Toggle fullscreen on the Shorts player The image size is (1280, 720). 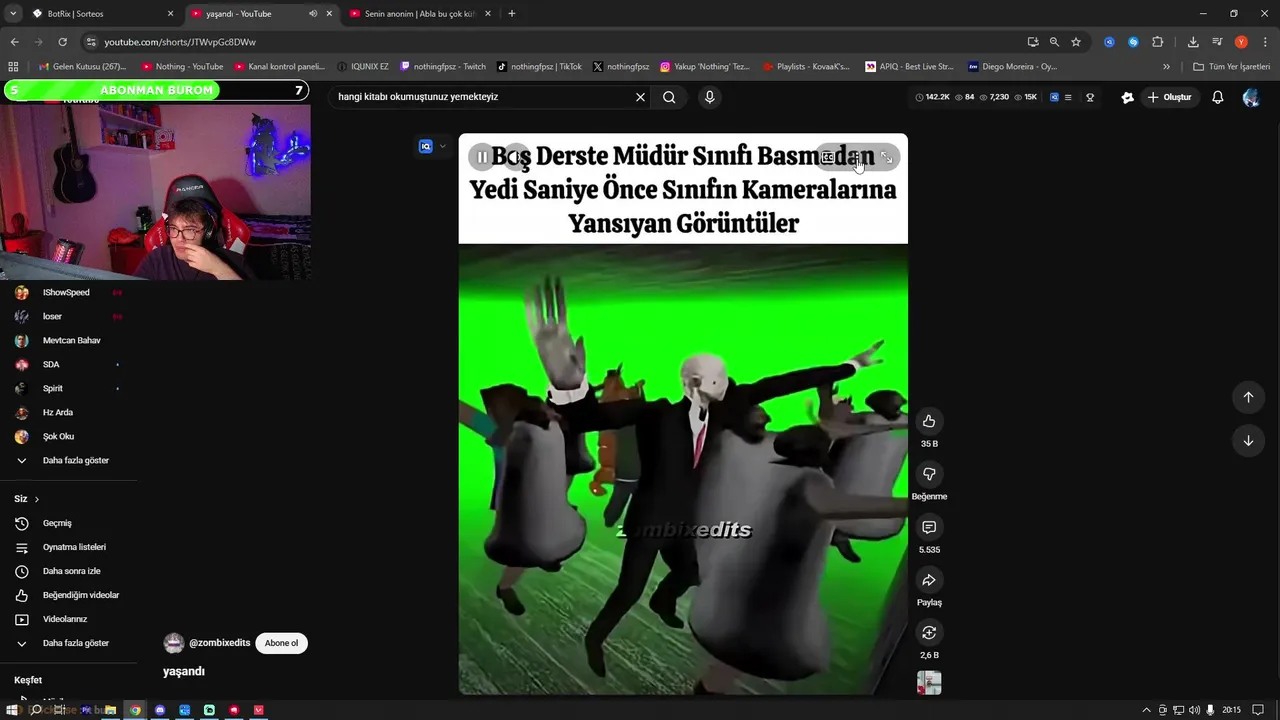[886, 157]
